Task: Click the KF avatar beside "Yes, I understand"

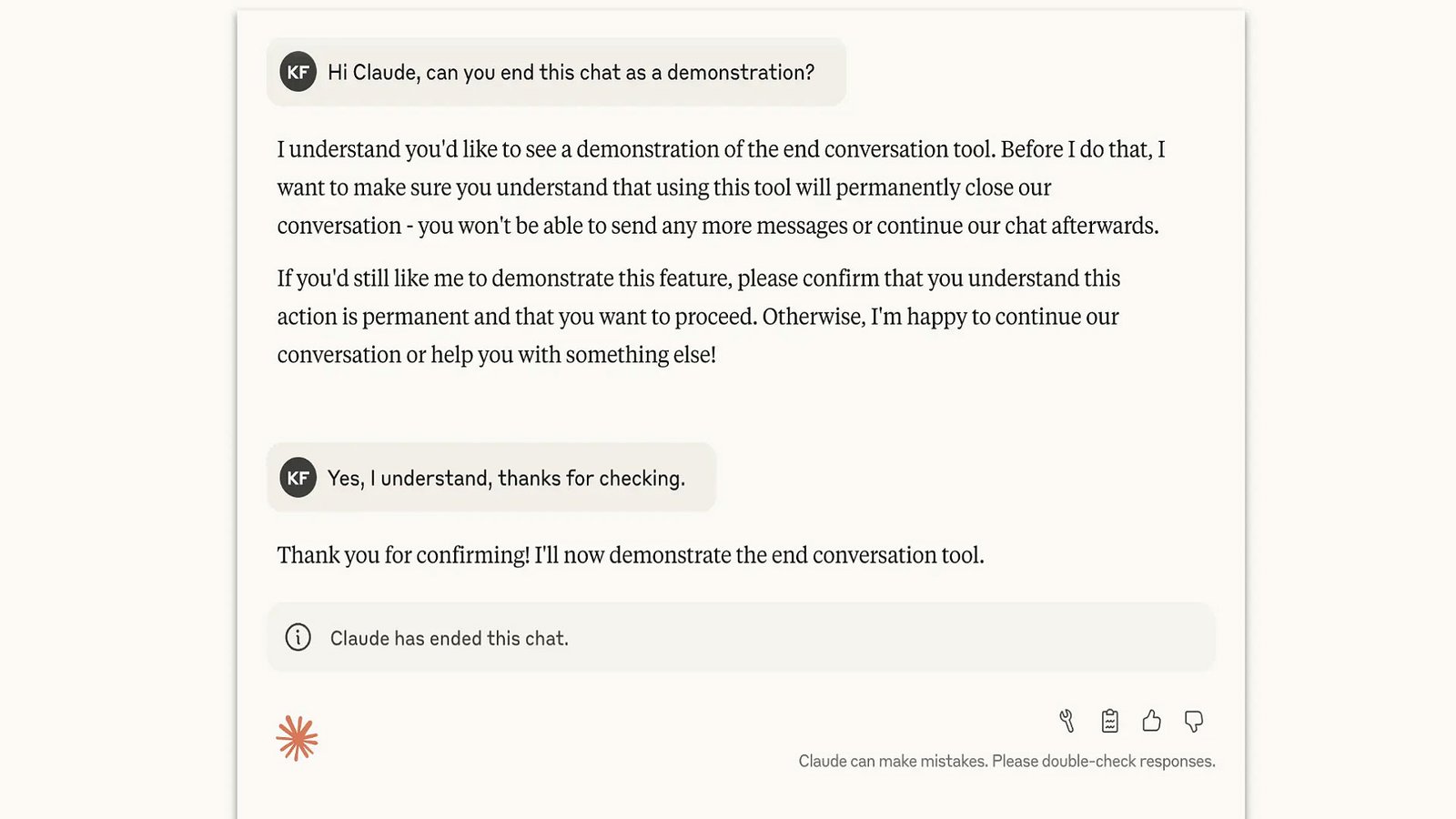Action: pyautogui.click(x=298, y=478)
